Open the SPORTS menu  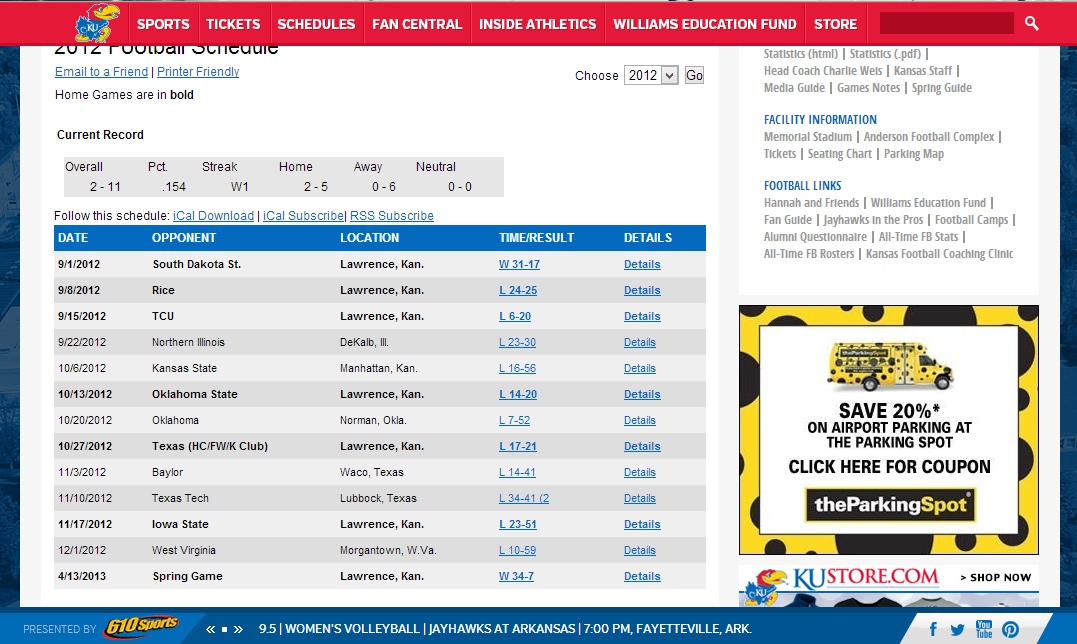(163, 24)
